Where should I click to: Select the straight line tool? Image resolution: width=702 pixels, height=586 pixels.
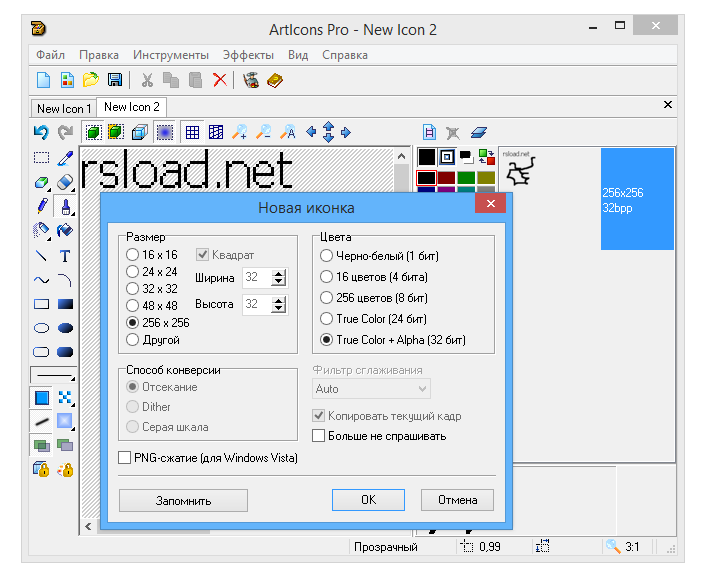click(x=41, y=256)
